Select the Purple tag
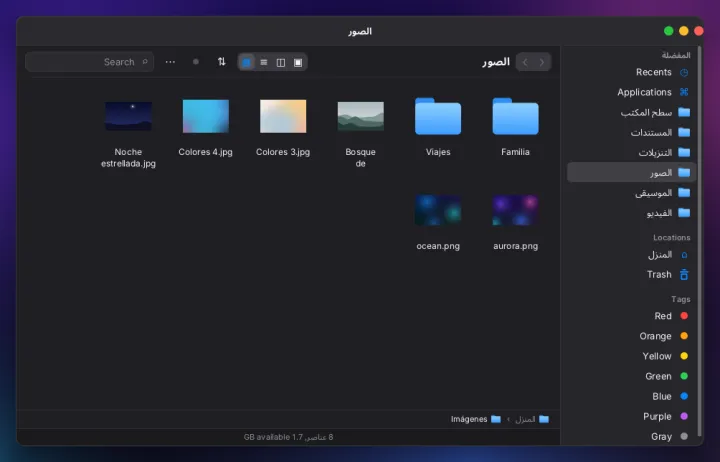This screenshot has width=720, height=462. pyautogui.click(x=632, y=417)
